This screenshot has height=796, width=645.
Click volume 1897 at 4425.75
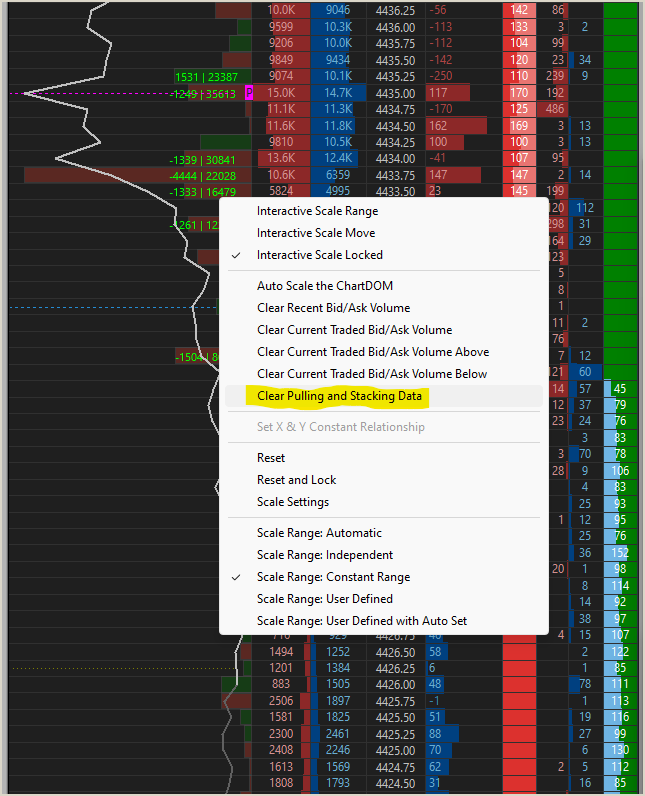pyautogui.click(x=338, y=701)
